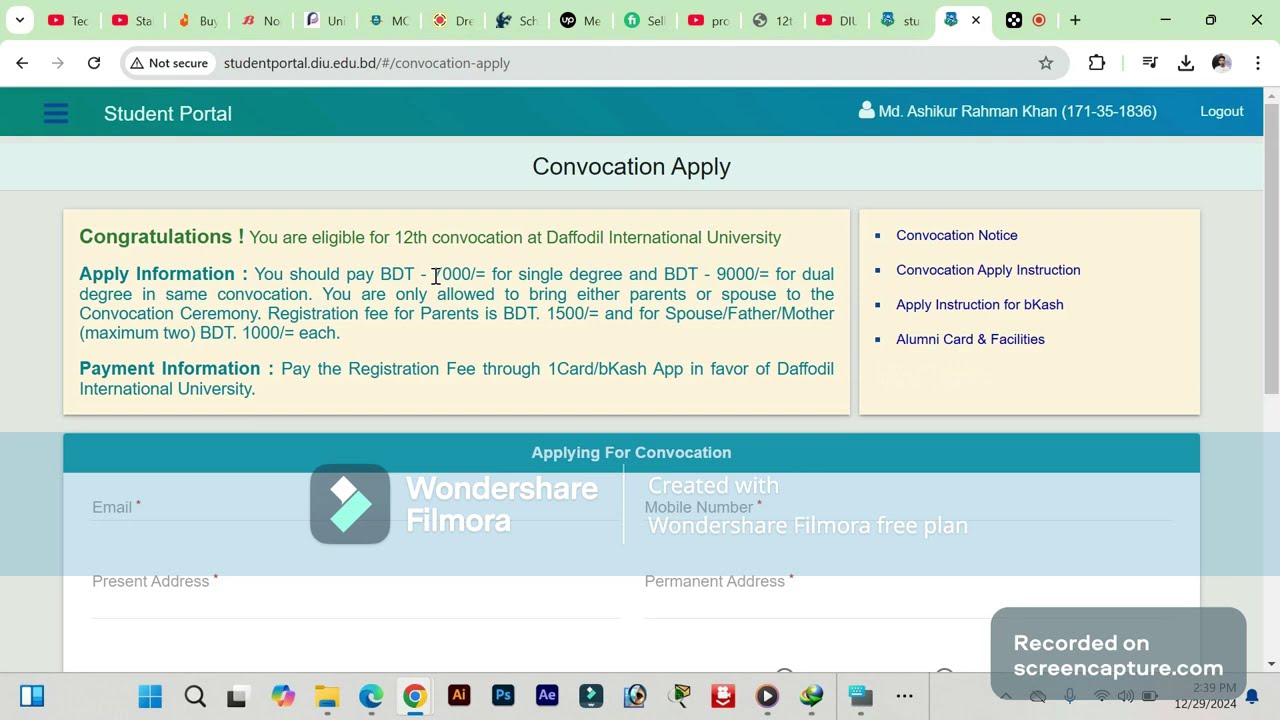Open the Chrome extensions menu
The height and width of the screenshot is (720, 1280).
click(x=1097, y=63)
